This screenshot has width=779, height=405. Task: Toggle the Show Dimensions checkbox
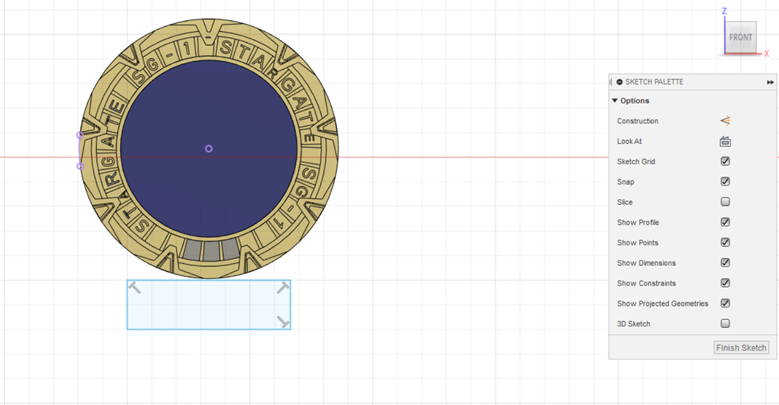(x=725, y=262)
